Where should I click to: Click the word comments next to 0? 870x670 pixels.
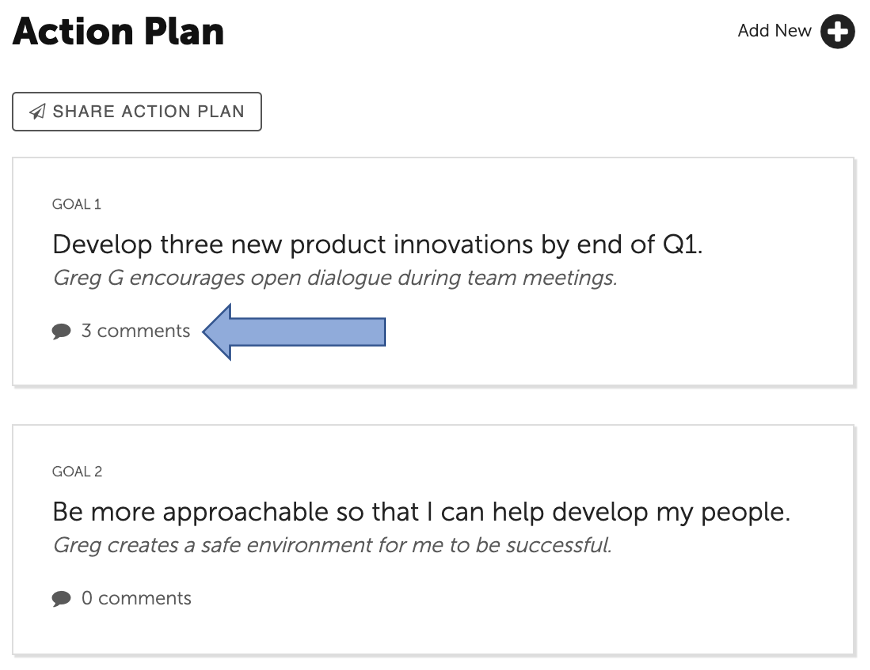pos(145,598)
